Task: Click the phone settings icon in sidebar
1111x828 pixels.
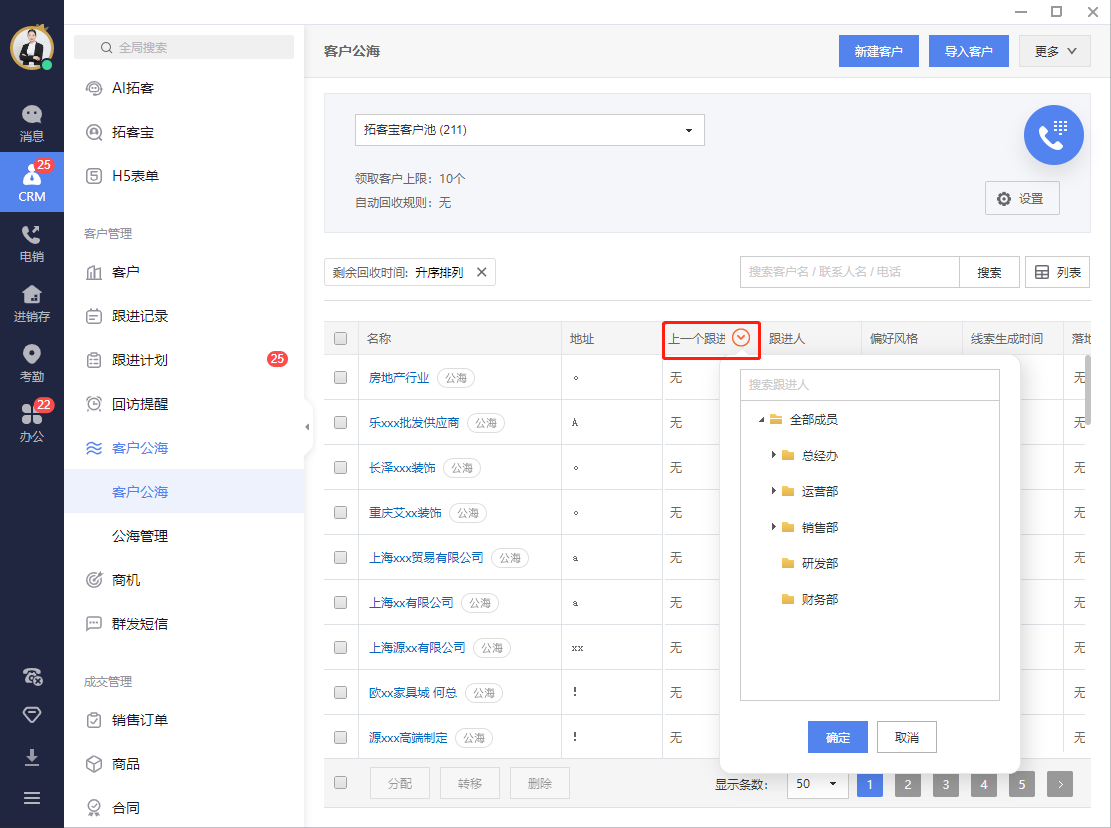Action: [x=32, y=676]
